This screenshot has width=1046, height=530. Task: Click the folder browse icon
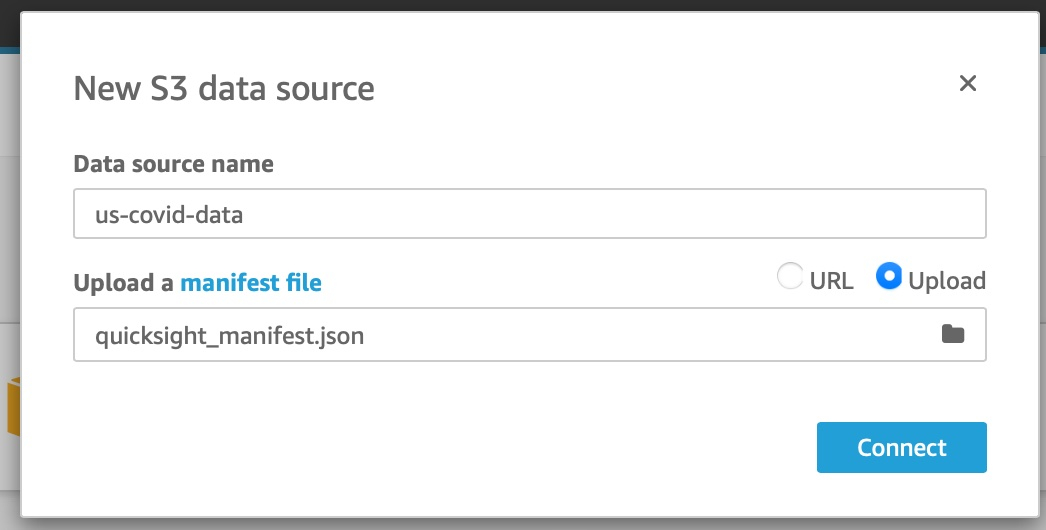(x=953, y=334)
